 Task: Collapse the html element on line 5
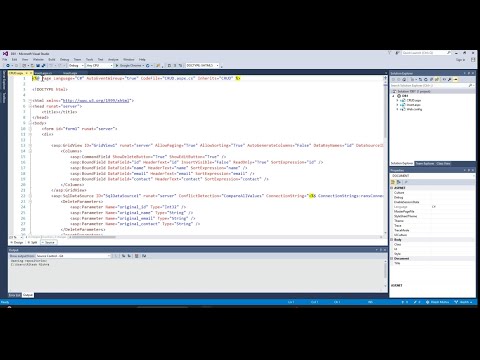pyautogui.click(x=30, y=101)
